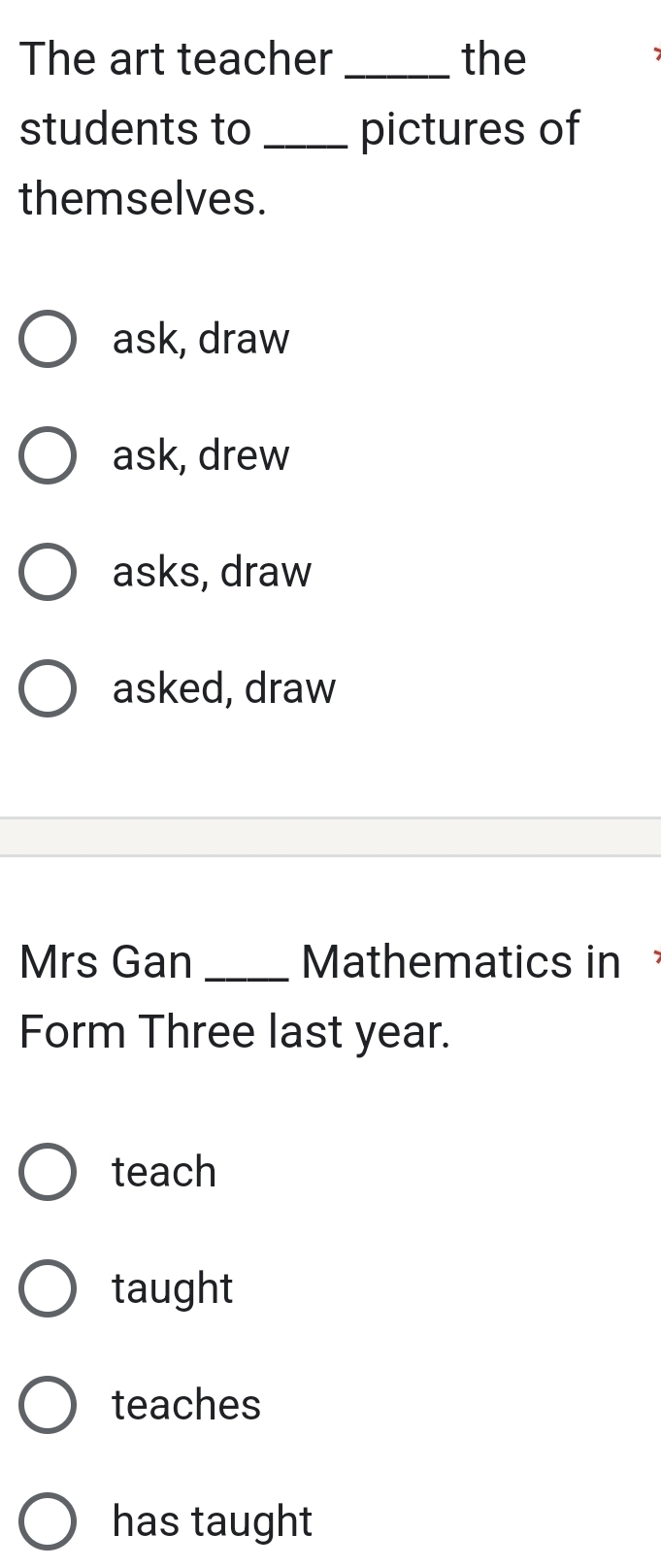Select the 'ask, draw' radio button
The width and height of the screenshot is (661, 1568).
[48, 340]
